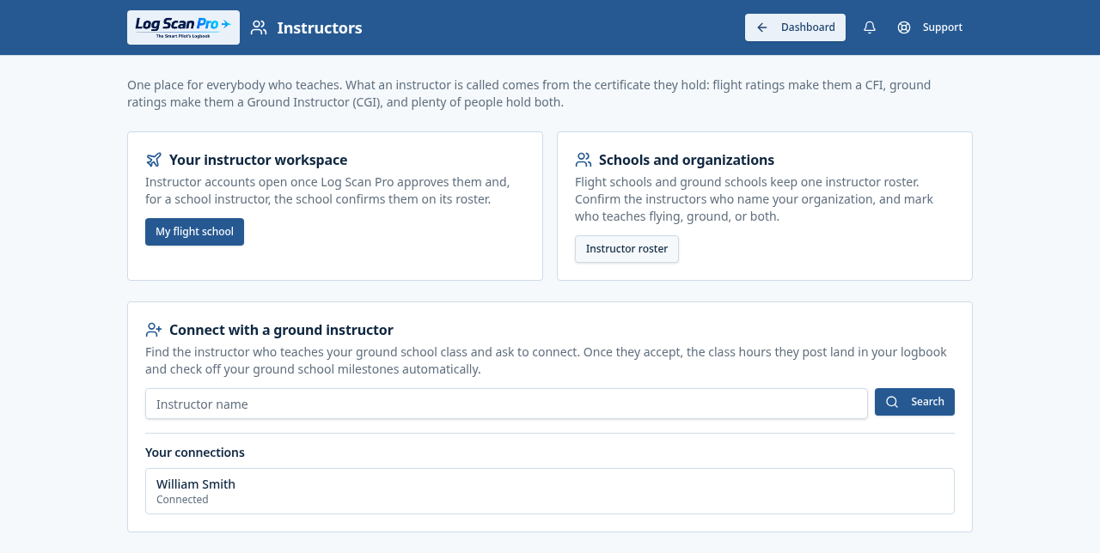Click the Support lifebuoy icon
The image size is (1100, 553).
pos(904,27)
